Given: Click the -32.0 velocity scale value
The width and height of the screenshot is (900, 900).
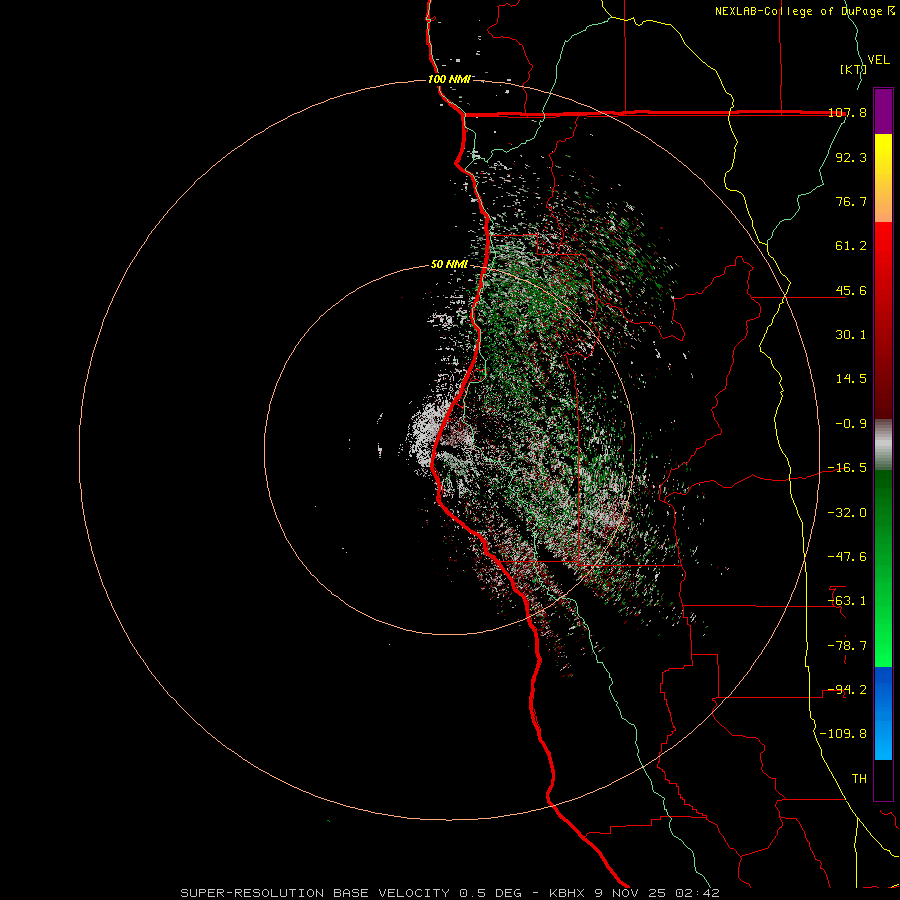Looking at the screenshot, I should [x=847, y=513].
